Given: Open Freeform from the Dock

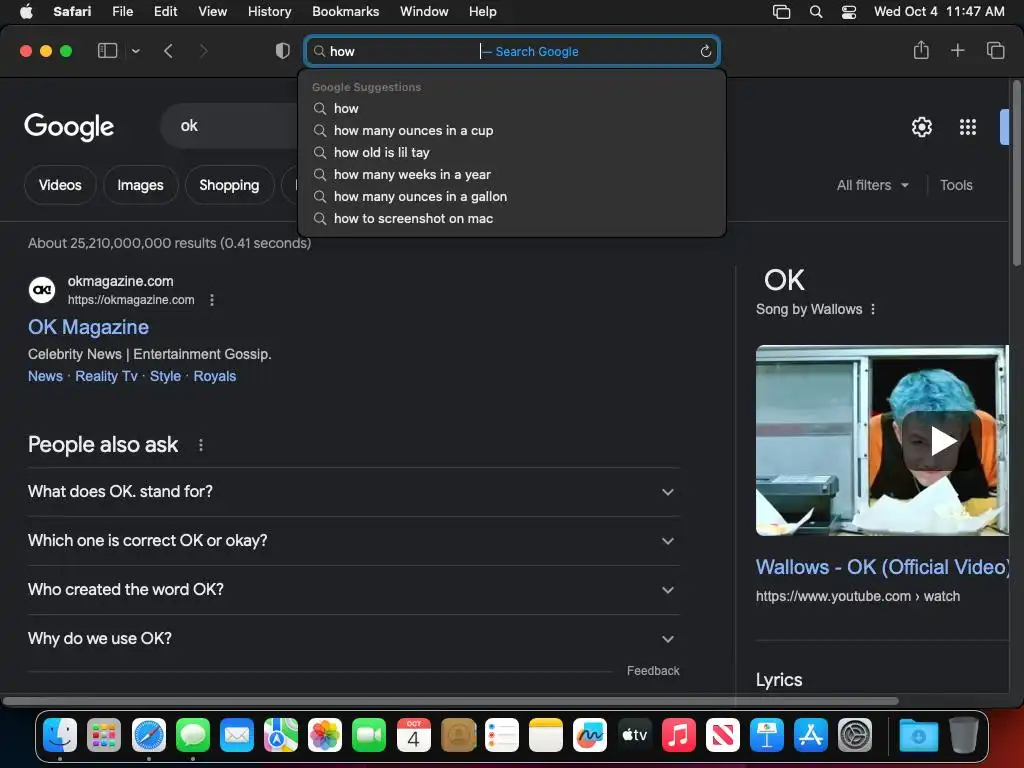Looking at the screenshot, I should pyautogui.click(x=590, y=735).
